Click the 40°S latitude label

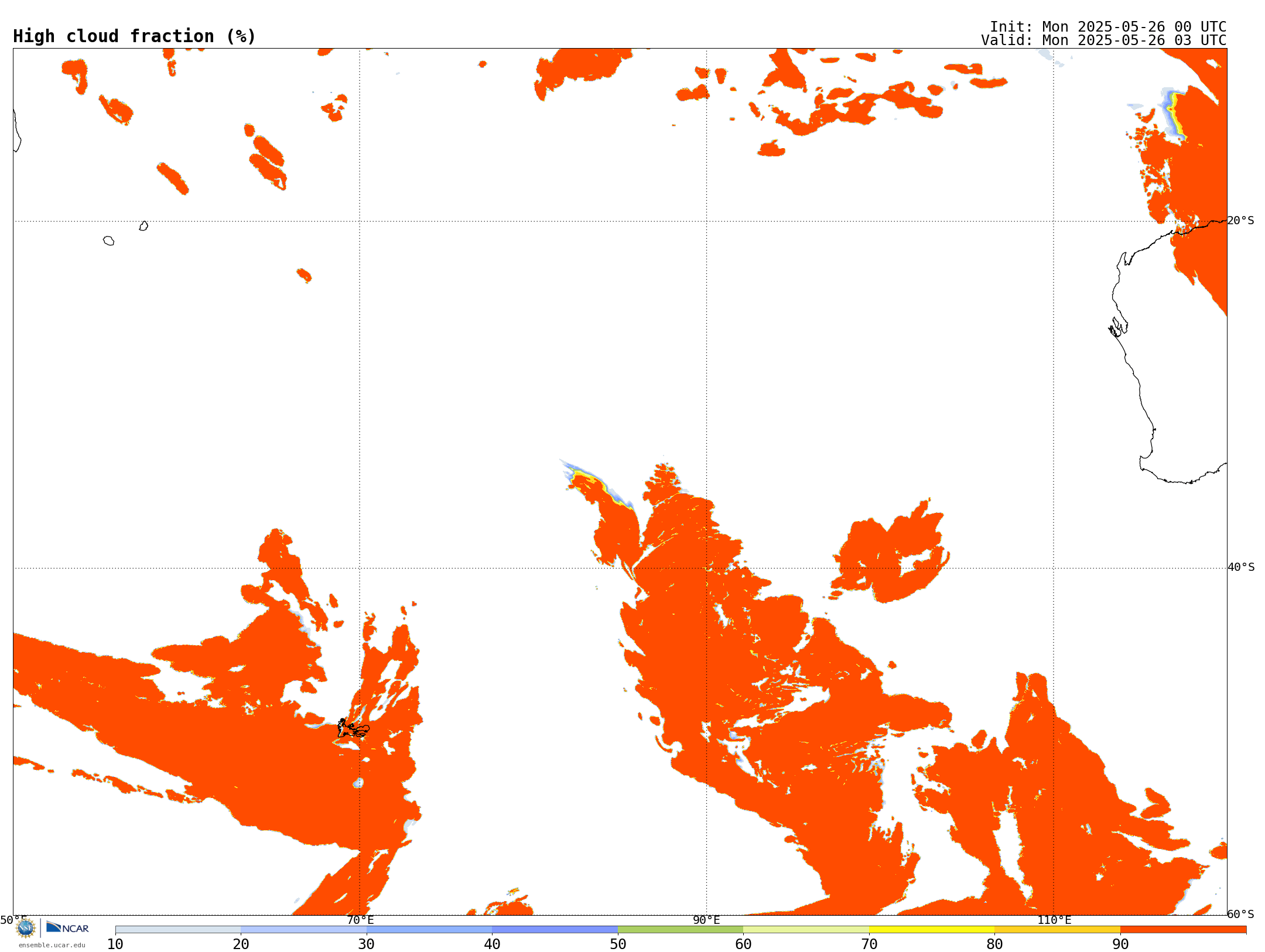pyautogui.click(x=1241, y=567)
